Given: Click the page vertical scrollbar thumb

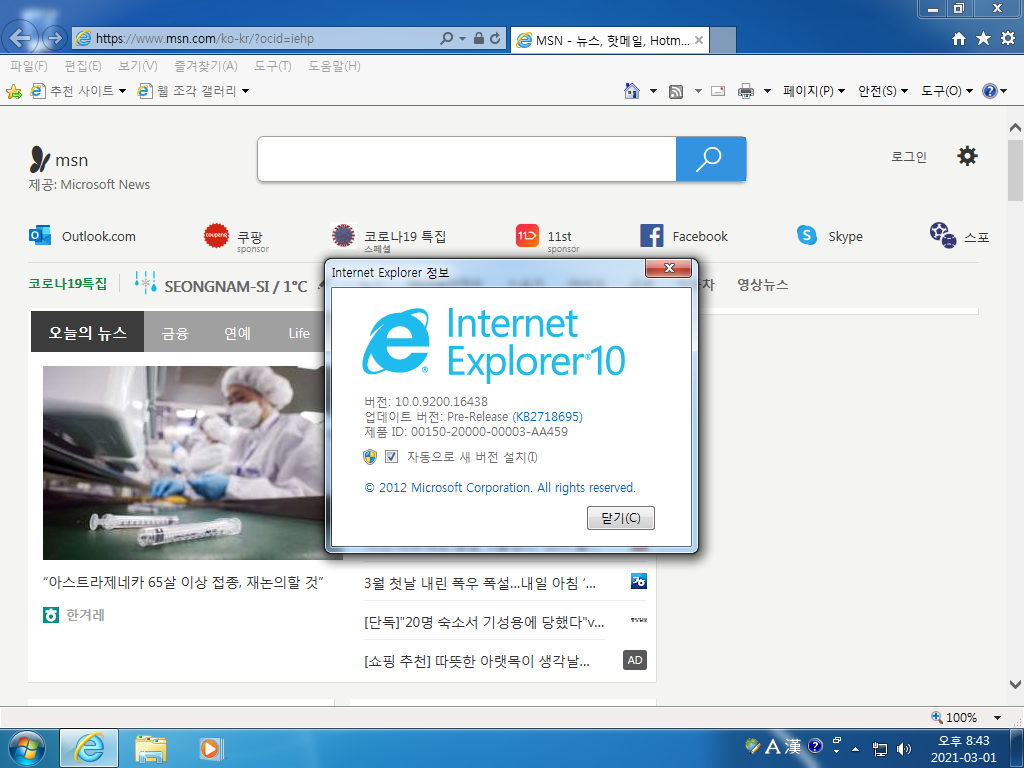Looking at the screenshot, I should point(1015,170).
